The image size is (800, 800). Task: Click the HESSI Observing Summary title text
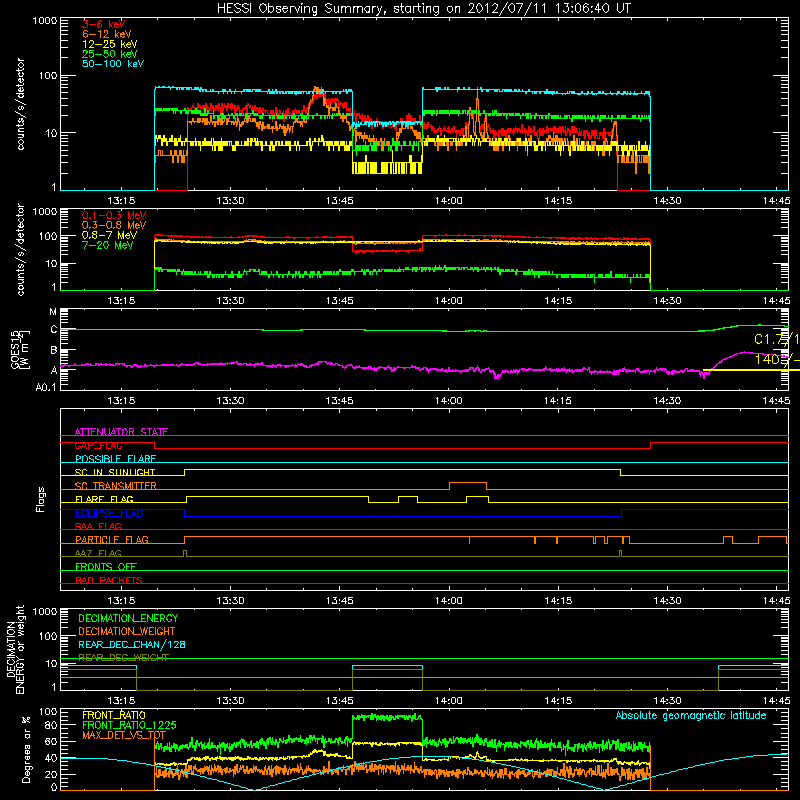424,9
